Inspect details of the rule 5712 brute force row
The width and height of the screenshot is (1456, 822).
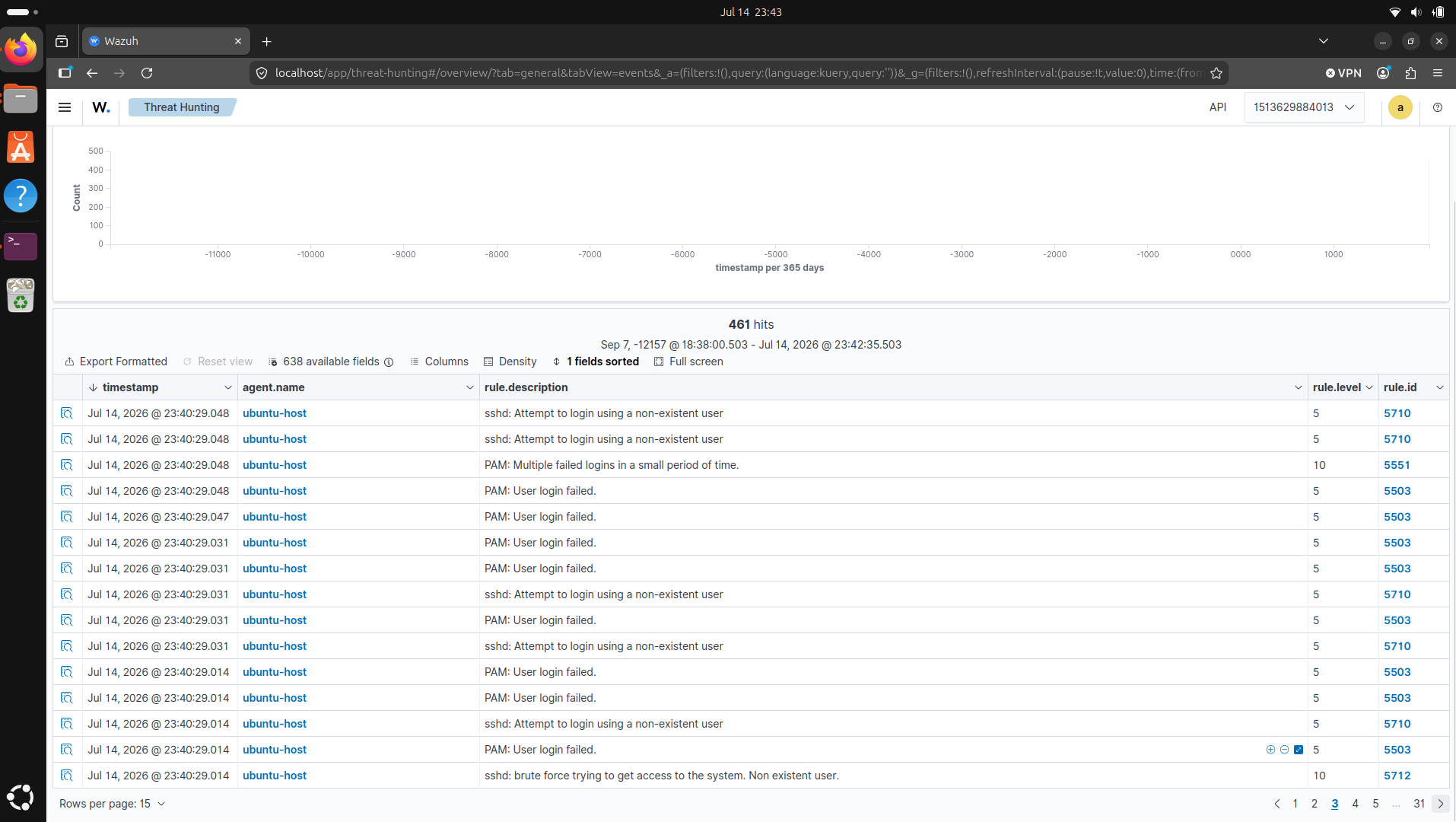pos(67,776)
